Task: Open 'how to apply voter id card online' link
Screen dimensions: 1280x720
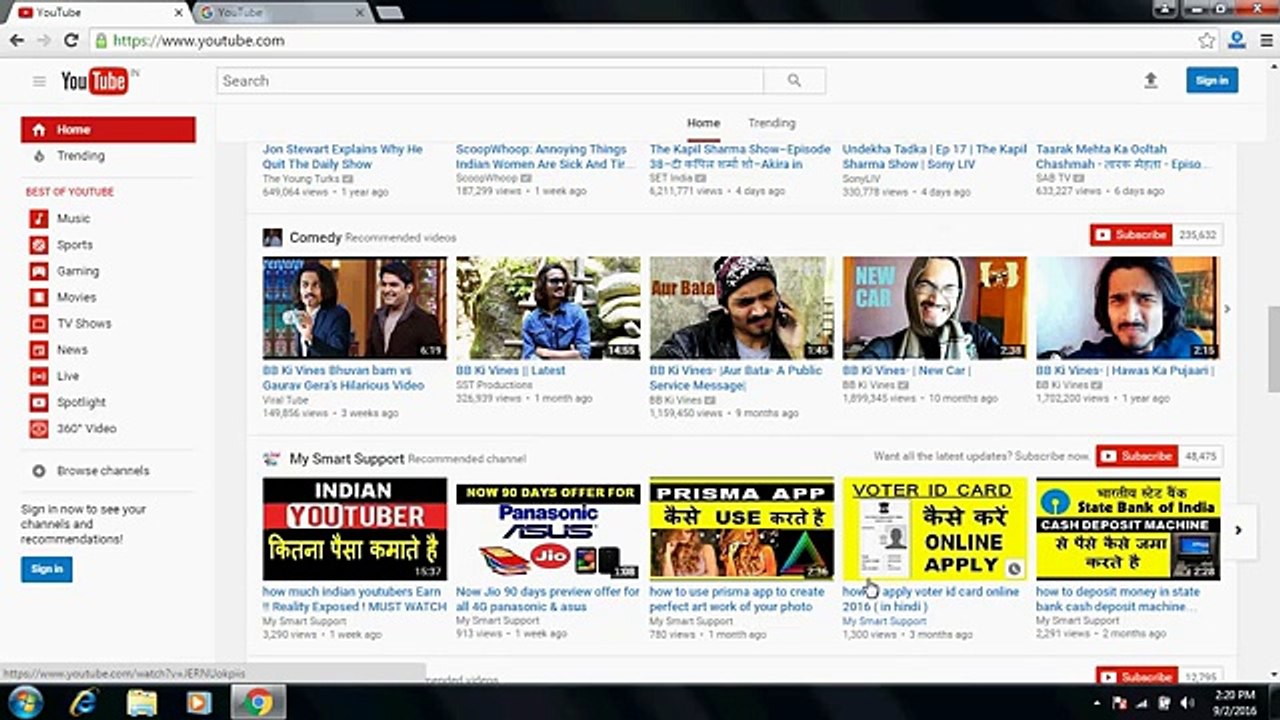Action: pos(931,599)
